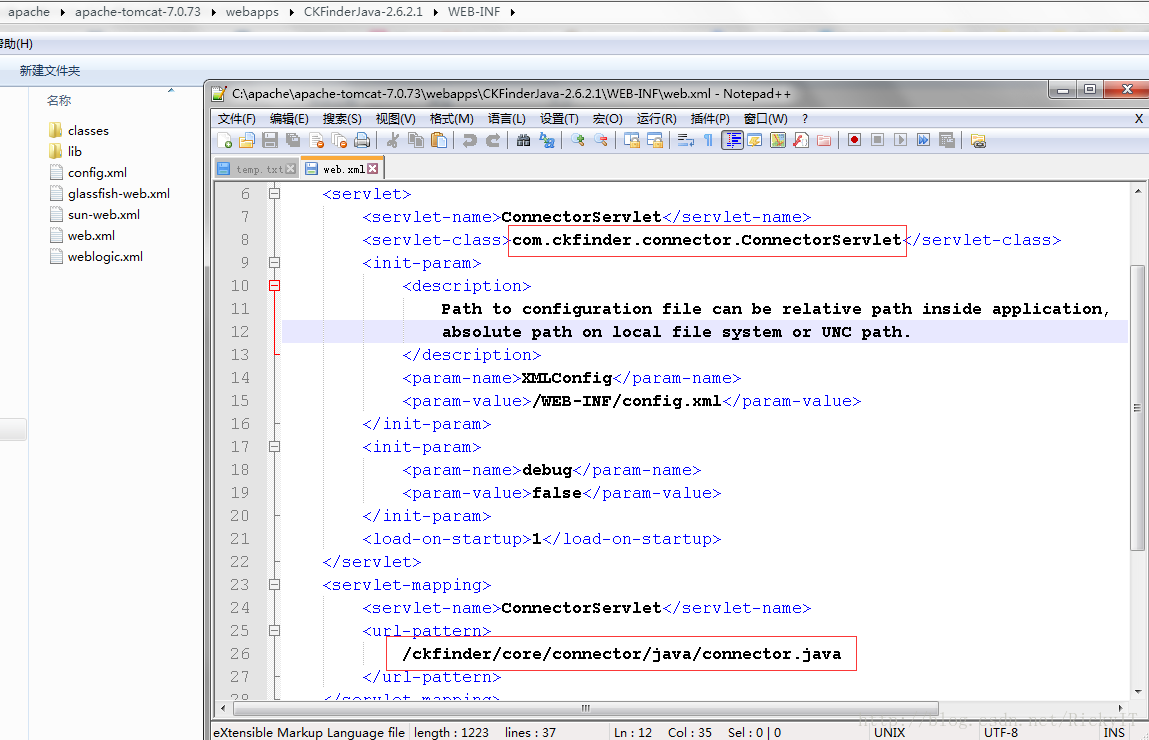Click the Replace toolbar icon
Viewport: 1149px width, 740px height.
click(547, 141)
